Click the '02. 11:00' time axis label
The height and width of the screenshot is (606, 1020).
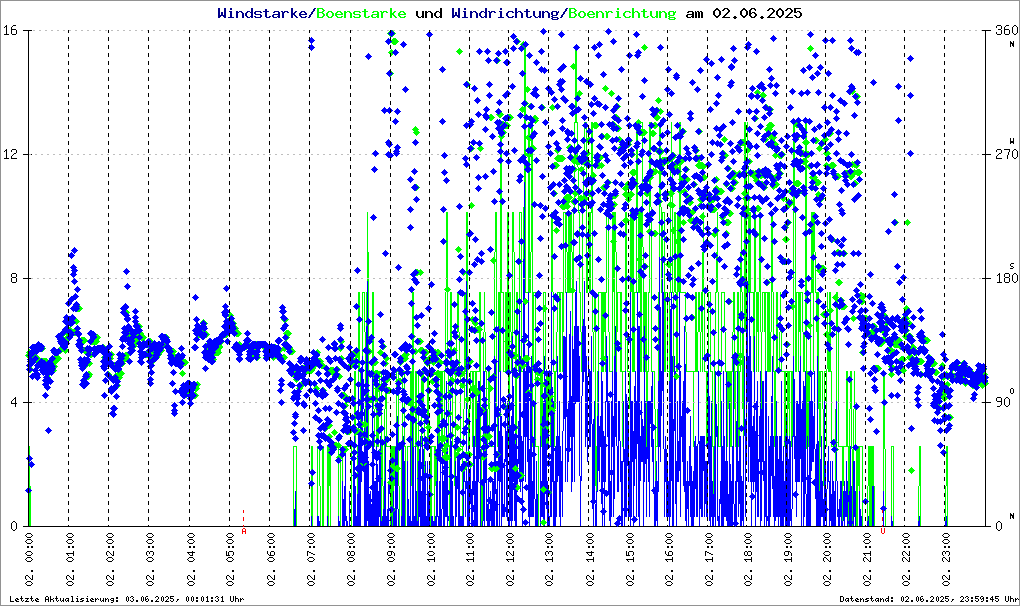pos(470,559)
